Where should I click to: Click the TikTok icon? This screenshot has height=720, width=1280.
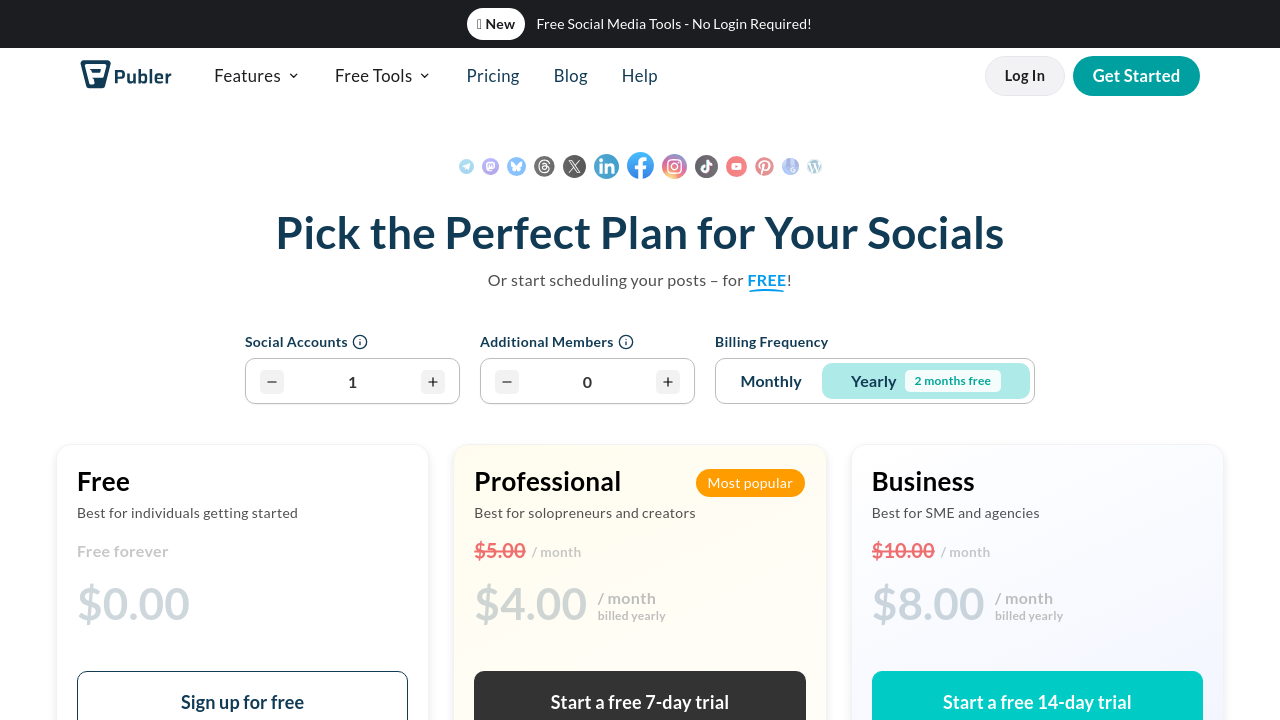tap(706, 167)
